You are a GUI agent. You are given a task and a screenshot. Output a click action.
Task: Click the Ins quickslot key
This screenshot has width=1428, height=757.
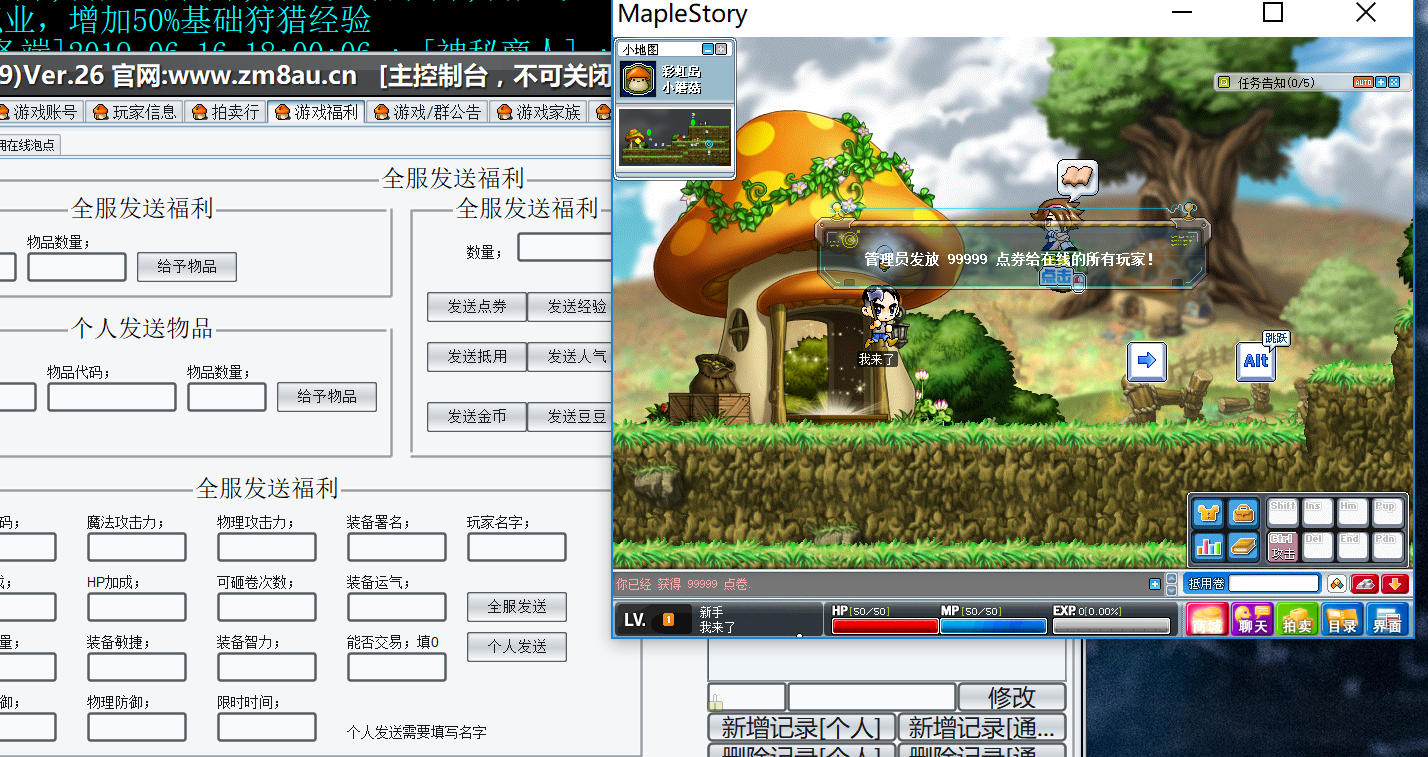1318,513
